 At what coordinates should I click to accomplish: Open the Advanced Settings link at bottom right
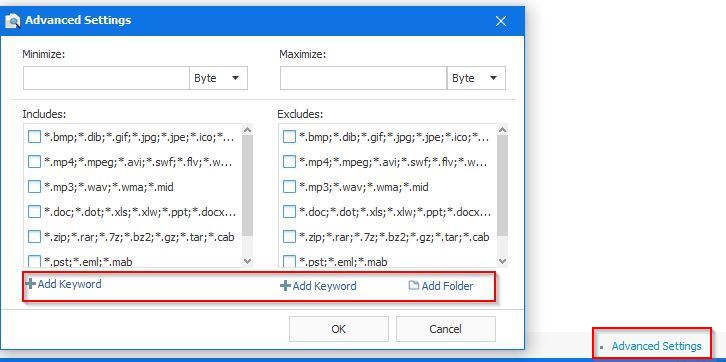[x=656, y=346]
